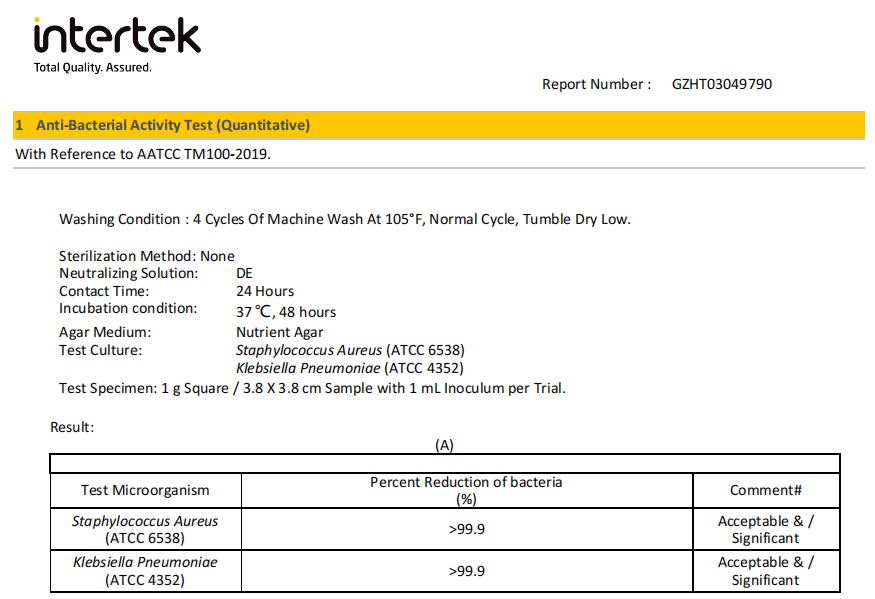Select the Anti-Bacterial Activity Test heading bar
Viewport: 875px width, 599px height.
tap(438, 125)
